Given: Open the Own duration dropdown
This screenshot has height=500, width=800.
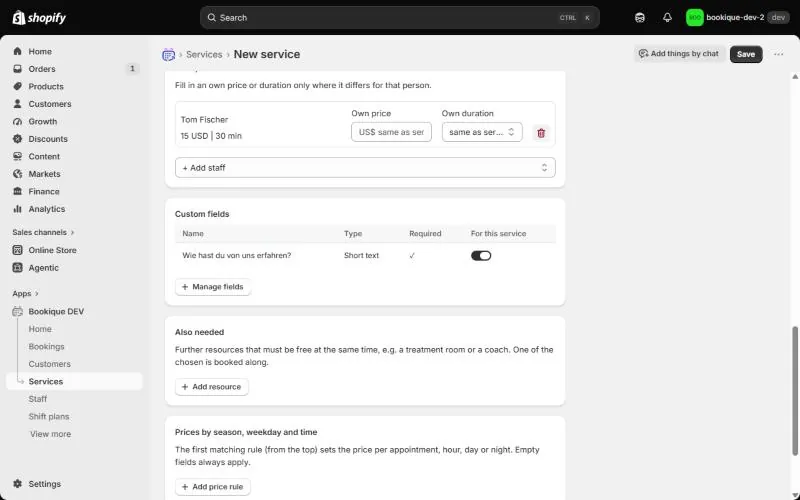Looking at the screenshot, I should pyautogui.click(x=482, y=132).
